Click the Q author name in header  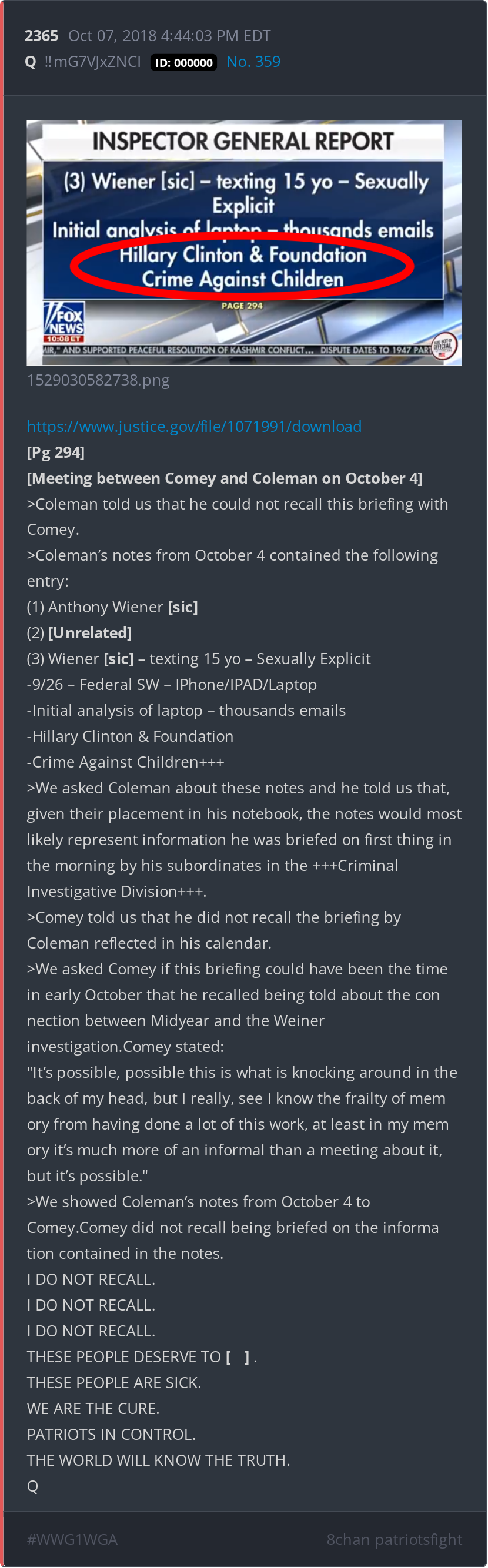point(31,62)
